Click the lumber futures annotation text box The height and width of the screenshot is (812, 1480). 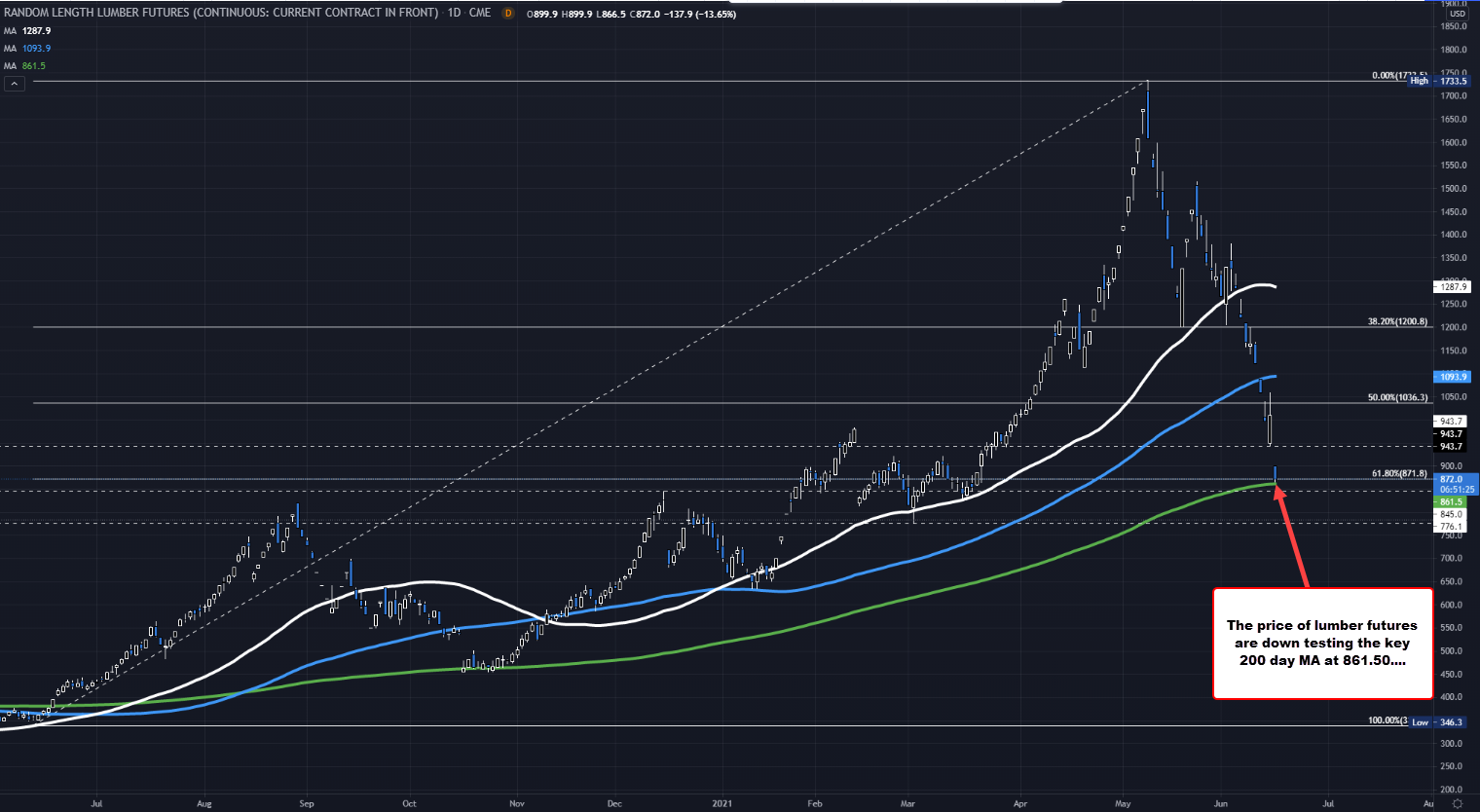pos(1322,644)
